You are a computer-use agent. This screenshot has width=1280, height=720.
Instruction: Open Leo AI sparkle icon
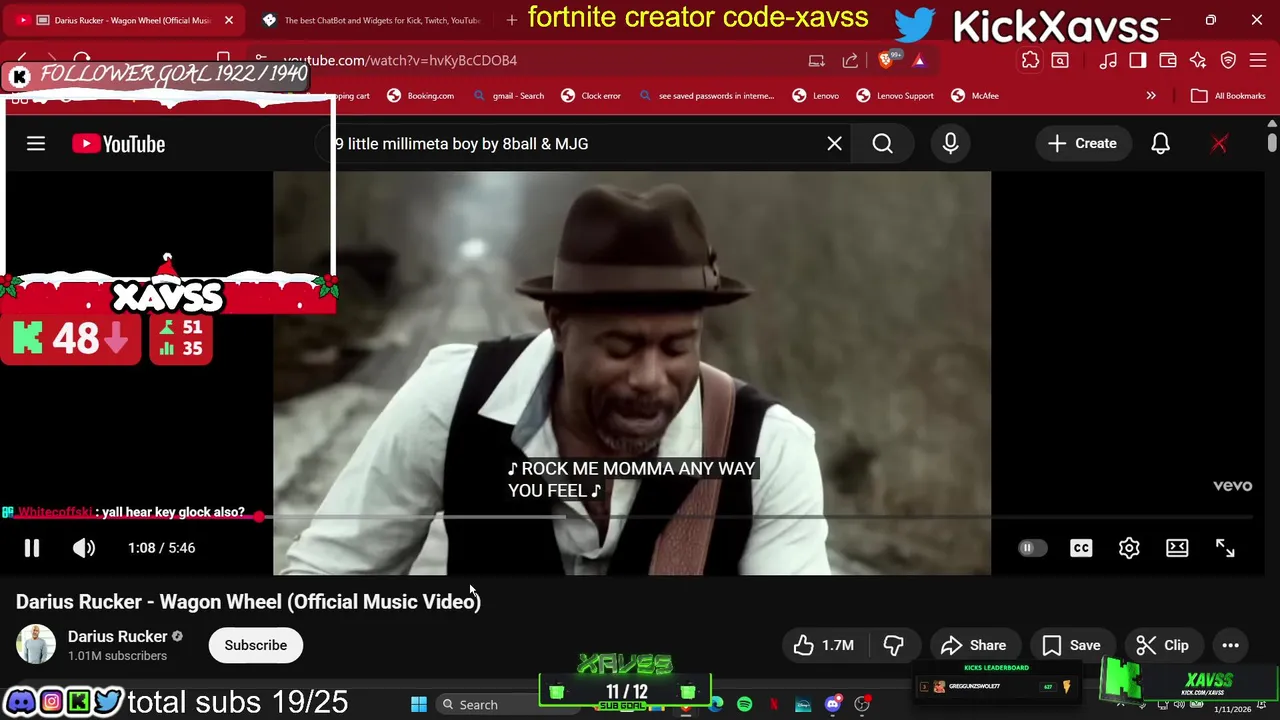click(x=1198, y=60)
